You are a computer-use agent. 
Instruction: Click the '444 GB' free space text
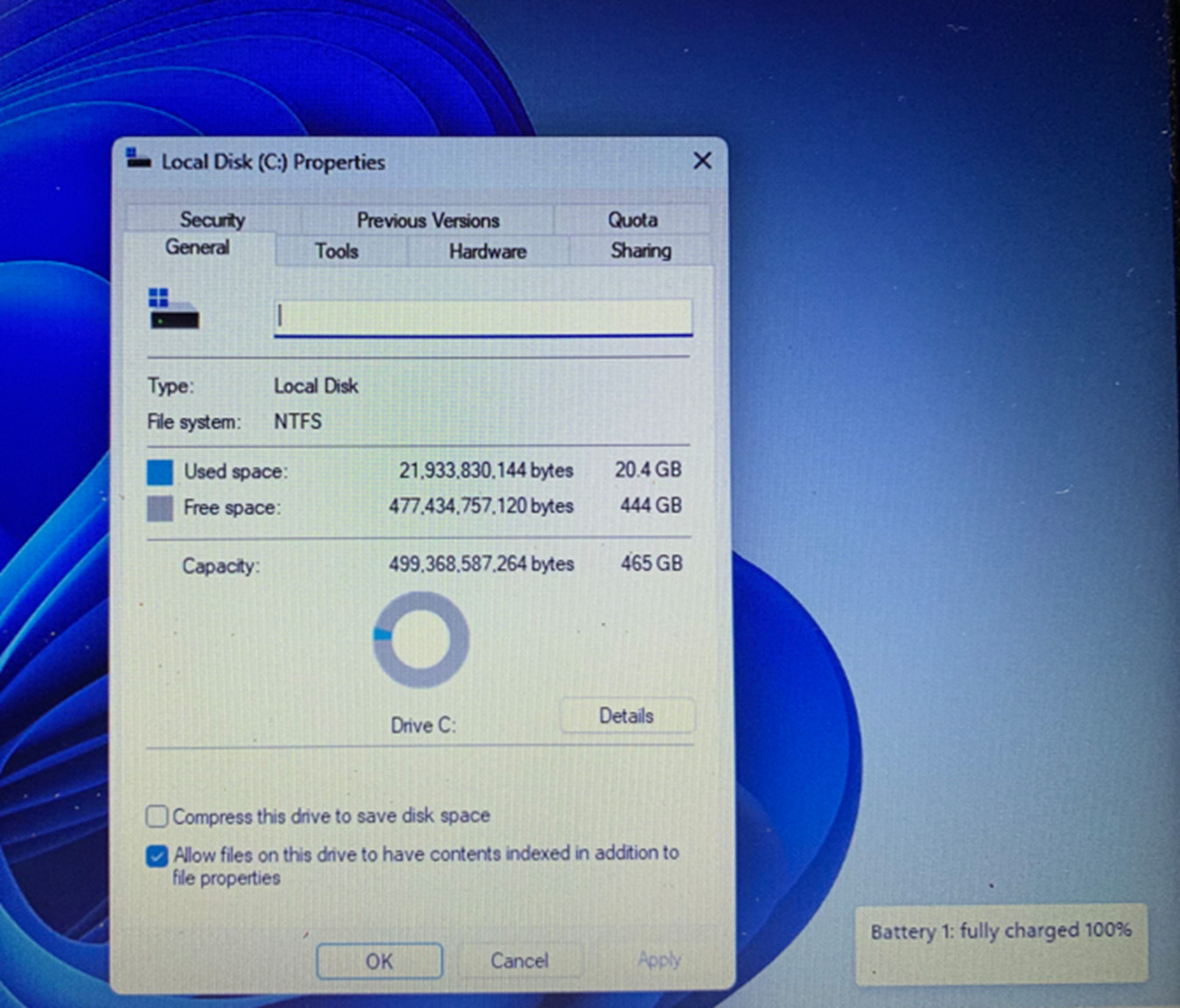pyautogui.click(x=650, y=506)
